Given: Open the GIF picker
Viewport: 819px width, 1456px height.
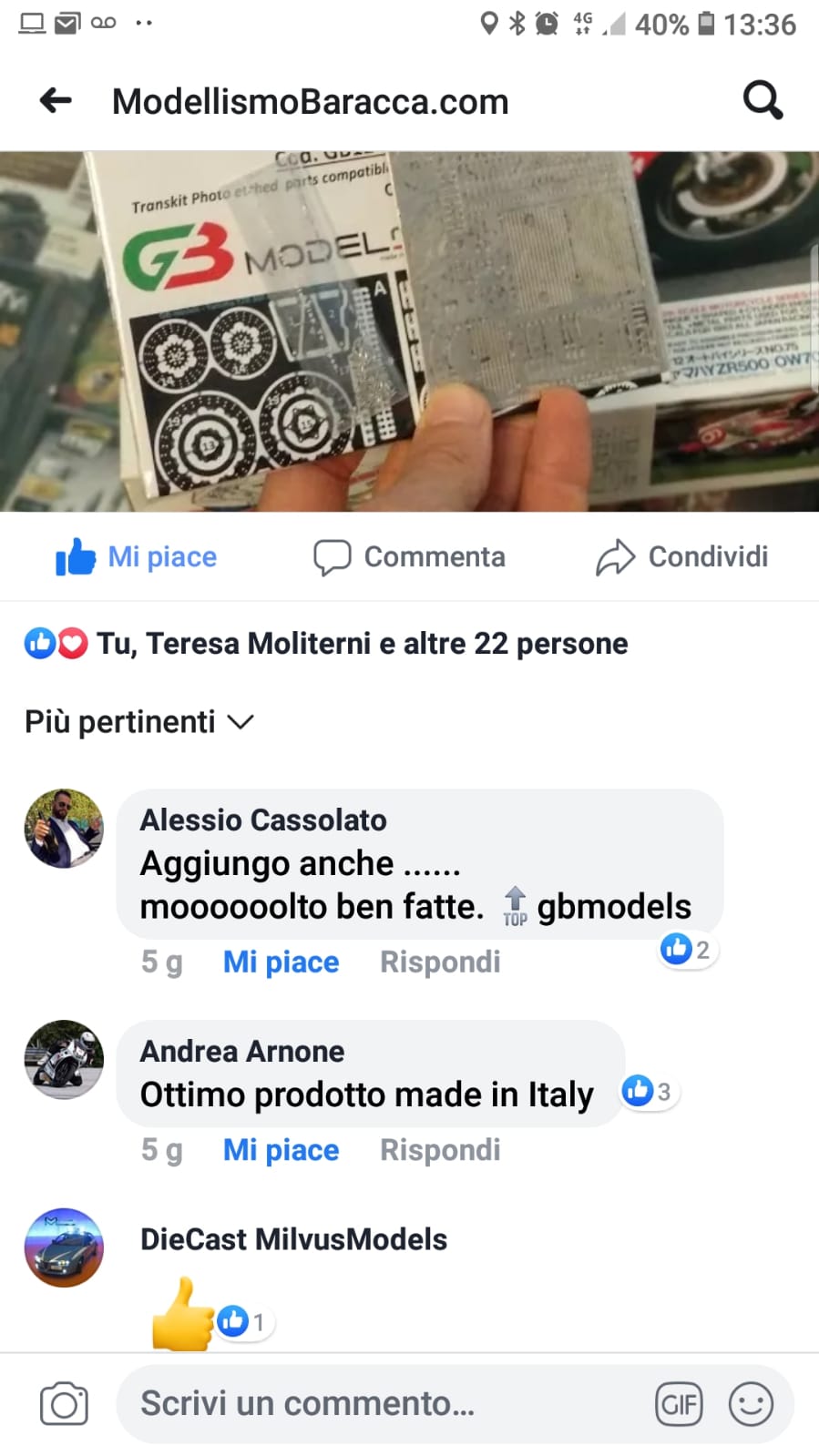Looking at the screenshot, I should pyautogui.click(x=679, y=1403).
